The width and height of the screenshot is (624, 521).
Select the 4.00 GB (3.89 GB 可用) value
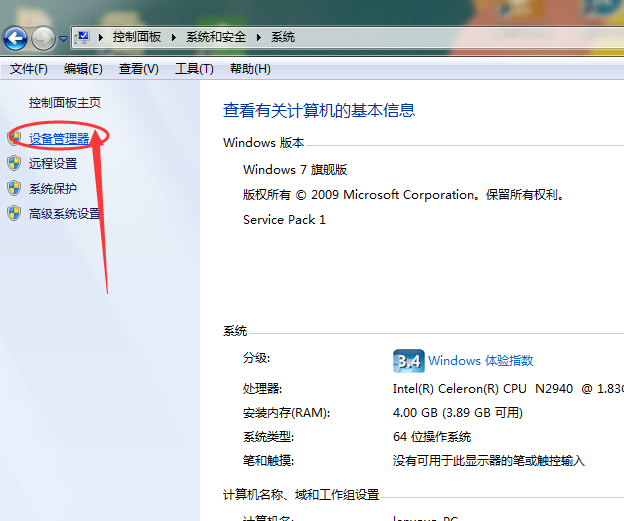458,413
